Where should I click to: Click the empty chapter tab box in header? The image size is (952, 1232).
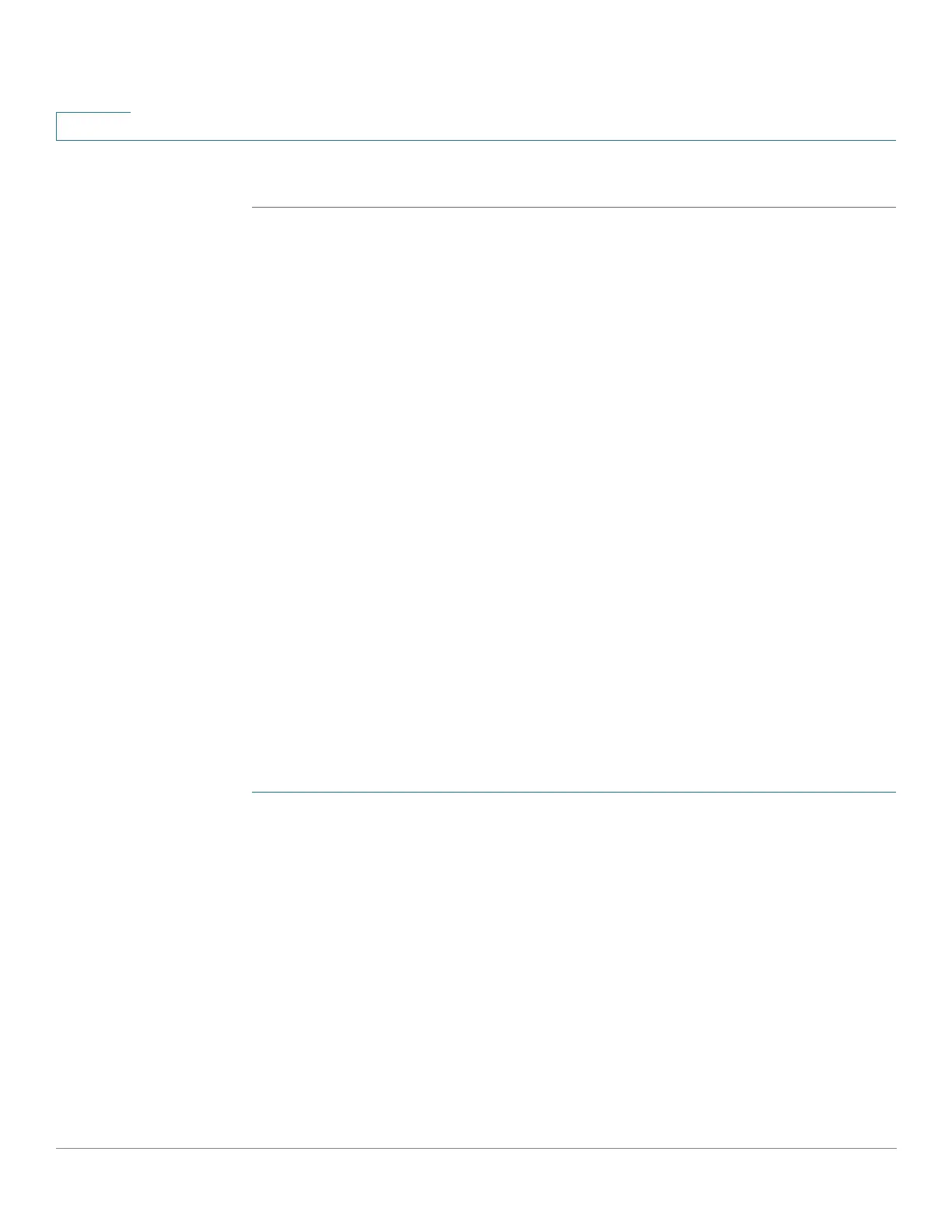(x=93, y=126)
